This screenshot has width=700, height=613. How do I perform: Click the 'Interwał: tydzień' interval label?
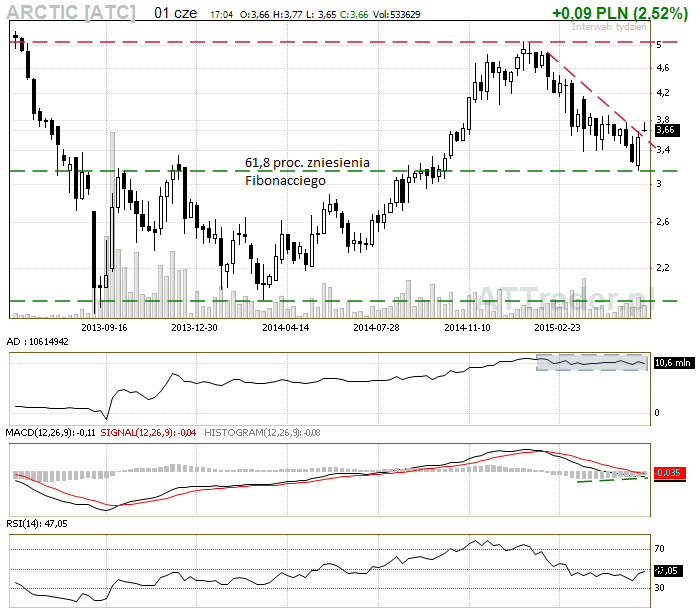tap(609, 27)
